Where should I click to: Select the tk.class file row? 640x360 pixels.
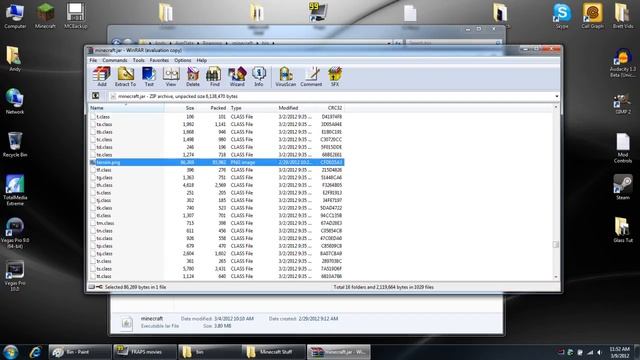point(216,208)
